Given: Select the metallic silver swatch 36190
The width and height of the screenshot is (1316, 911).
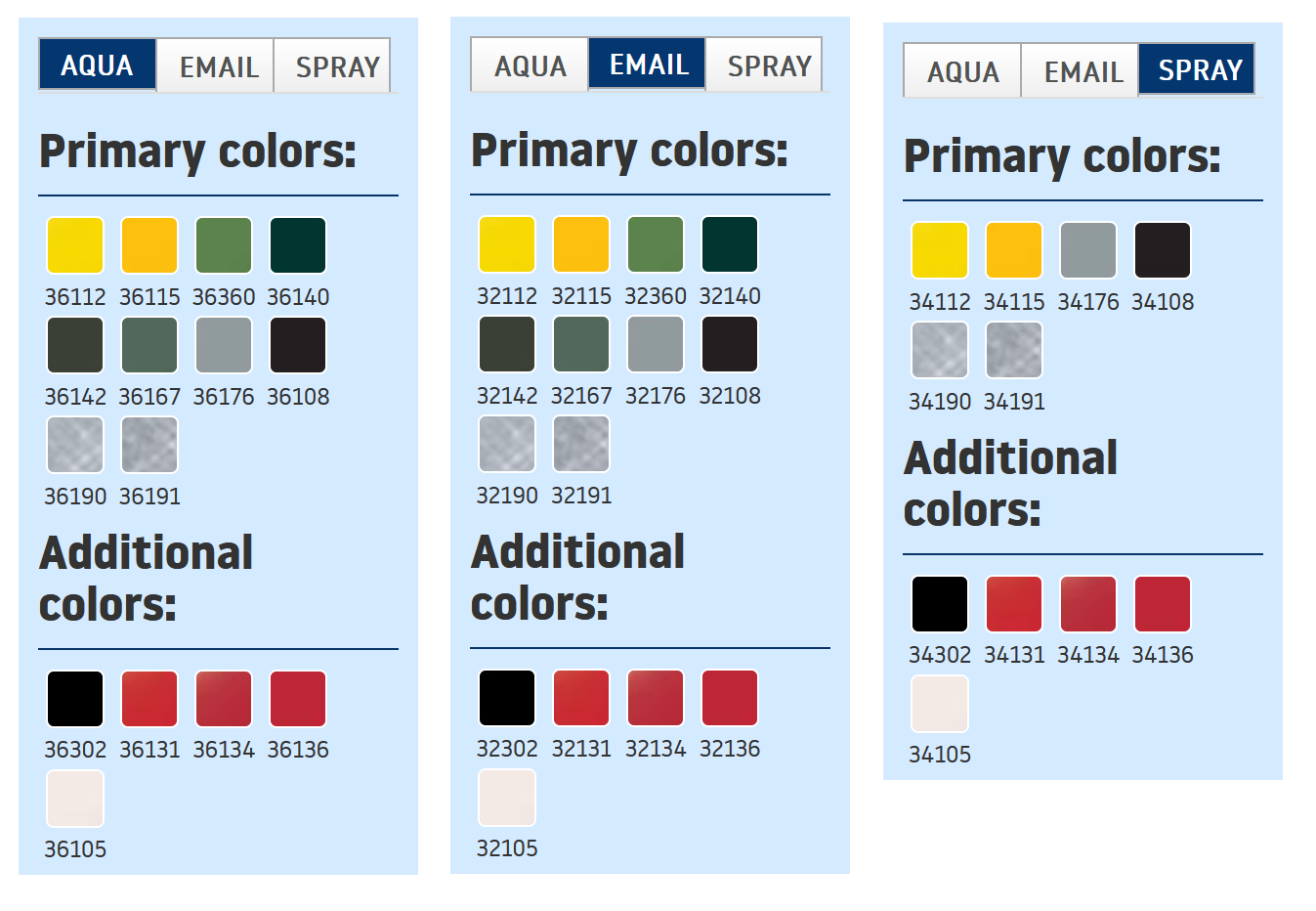Looking at the screenshot, I should click(x=75, y=445).
